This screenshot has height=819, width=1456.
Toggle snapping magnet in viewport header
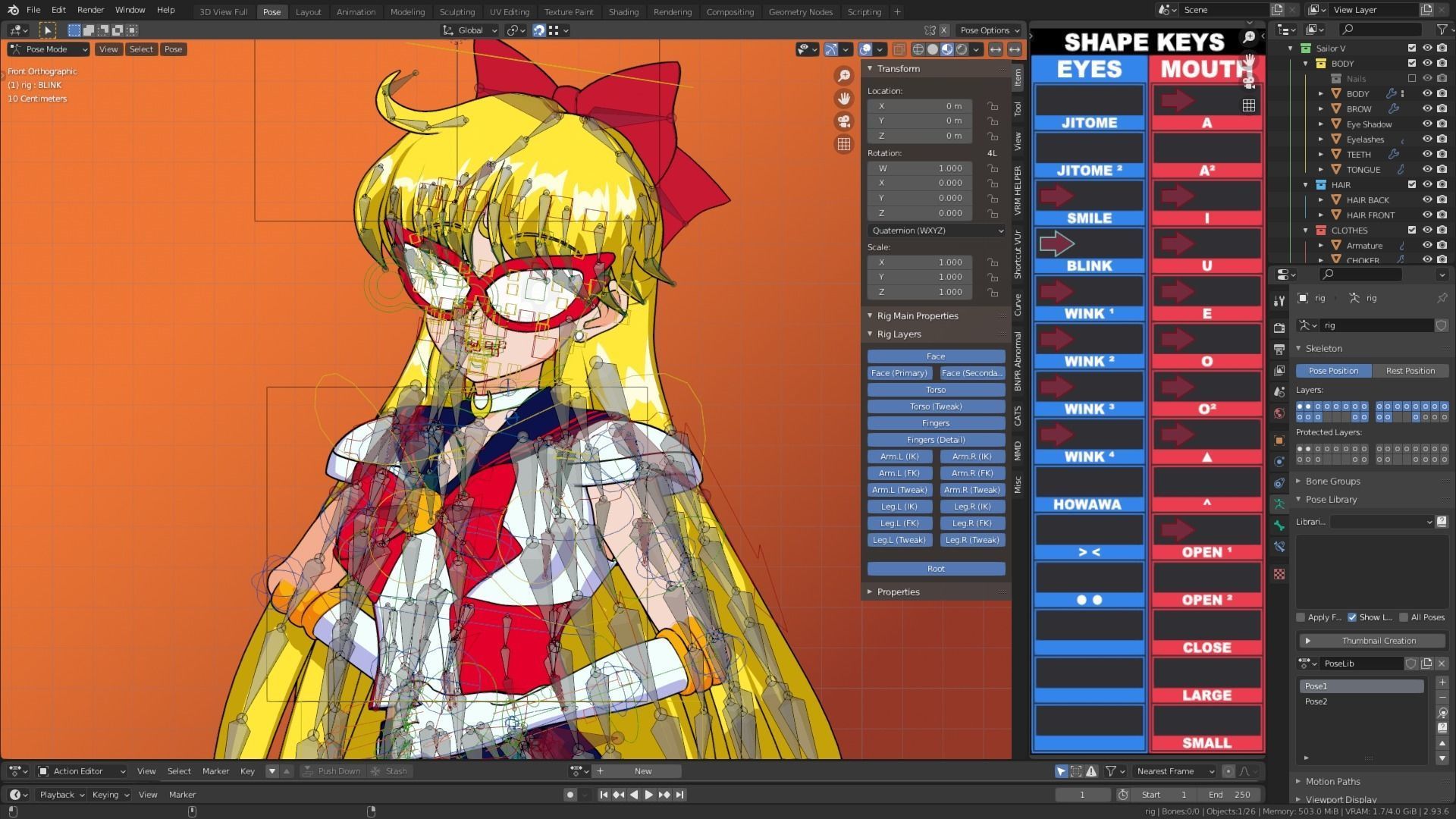(538, 30)
